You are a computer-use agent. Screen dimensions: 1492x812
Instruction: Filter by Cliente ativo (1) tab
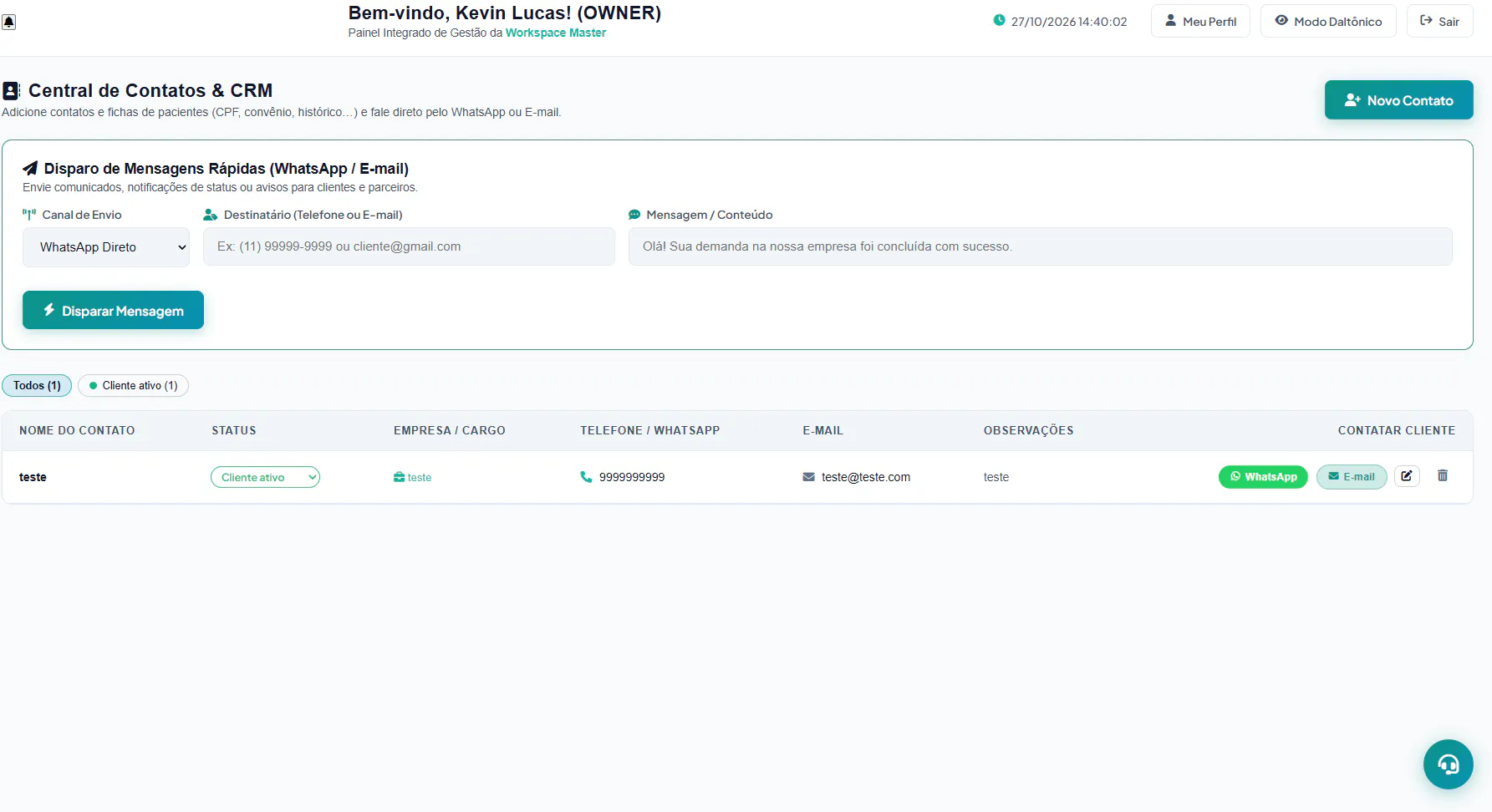(x=133, y=385)
